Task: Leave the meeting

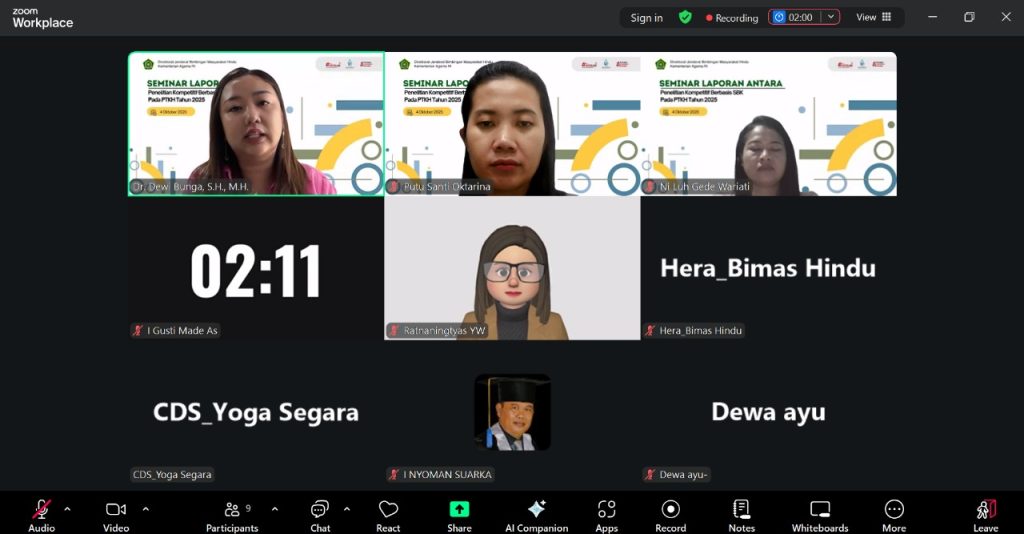Action: (985, 514)
